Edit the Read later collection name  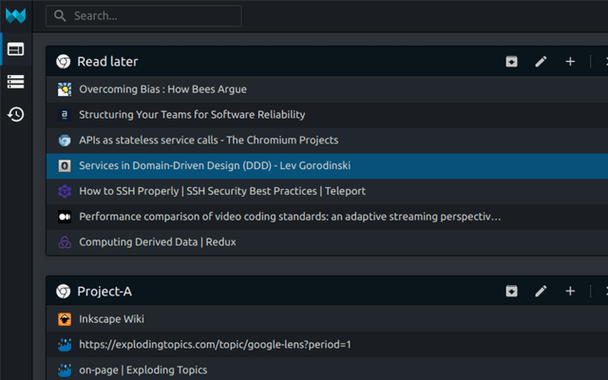pyautogui.click(x=541, y=61)
